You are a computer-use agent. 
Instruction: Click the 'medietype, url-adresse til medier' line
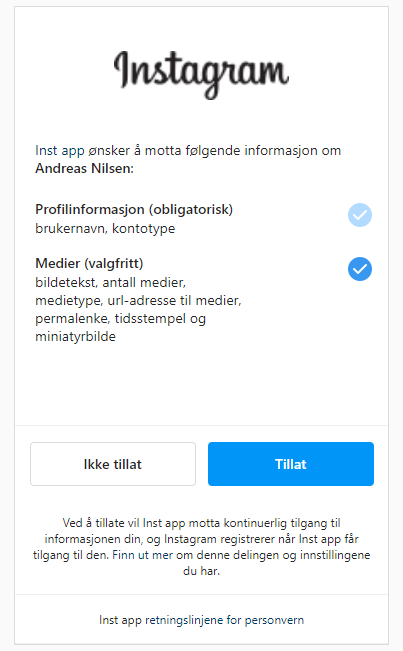coord(138,300)
